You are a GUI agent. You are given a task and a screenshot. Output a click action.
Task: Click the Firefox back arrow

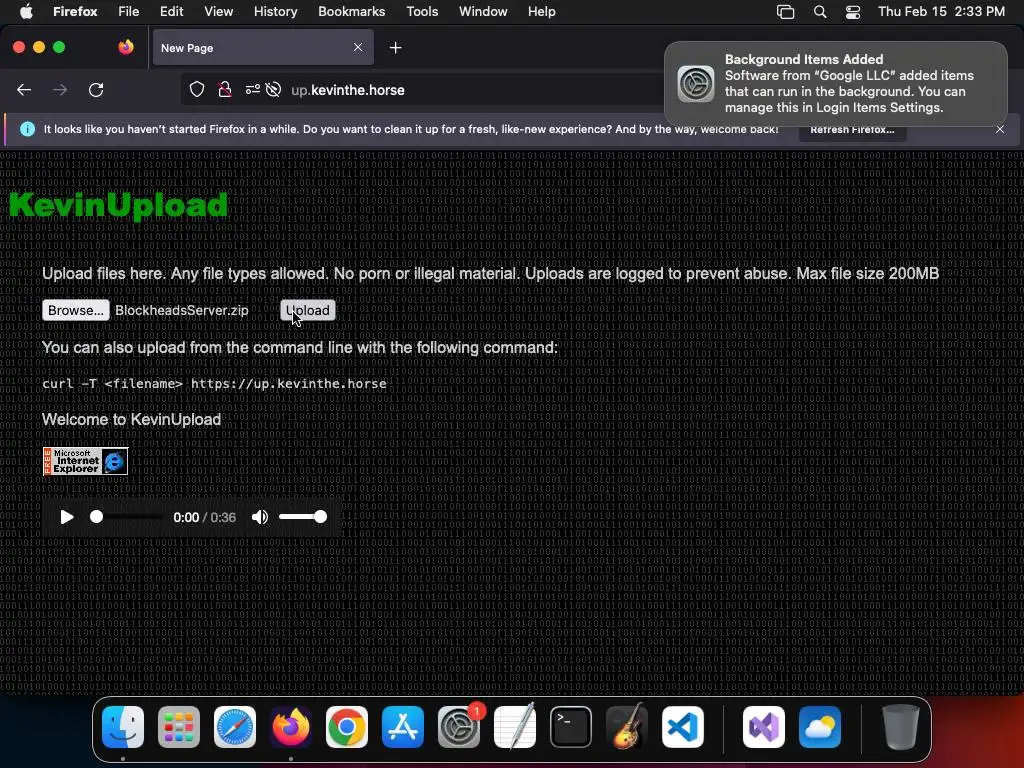pyautogui.click(x=24, y=90)
